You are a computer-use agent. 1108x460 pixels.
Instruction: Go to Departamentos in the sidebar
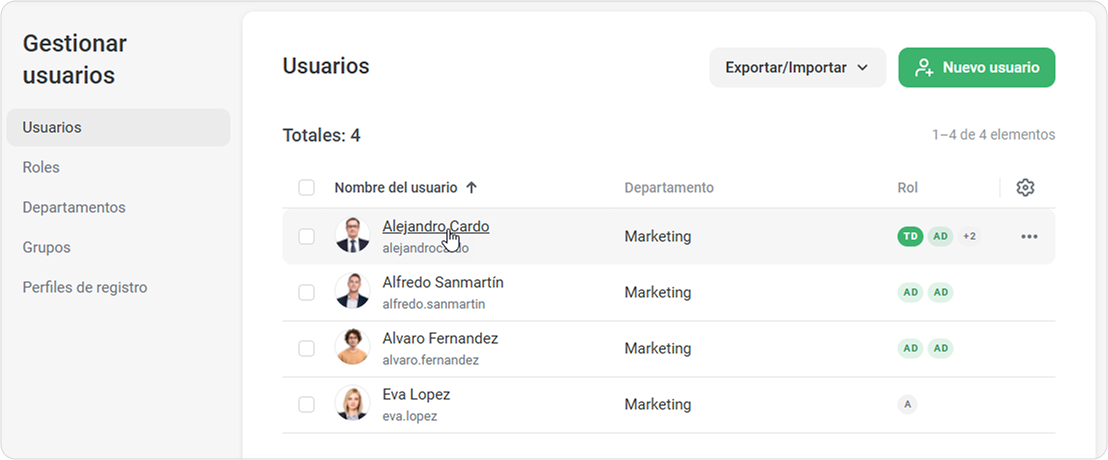[74, 208]
